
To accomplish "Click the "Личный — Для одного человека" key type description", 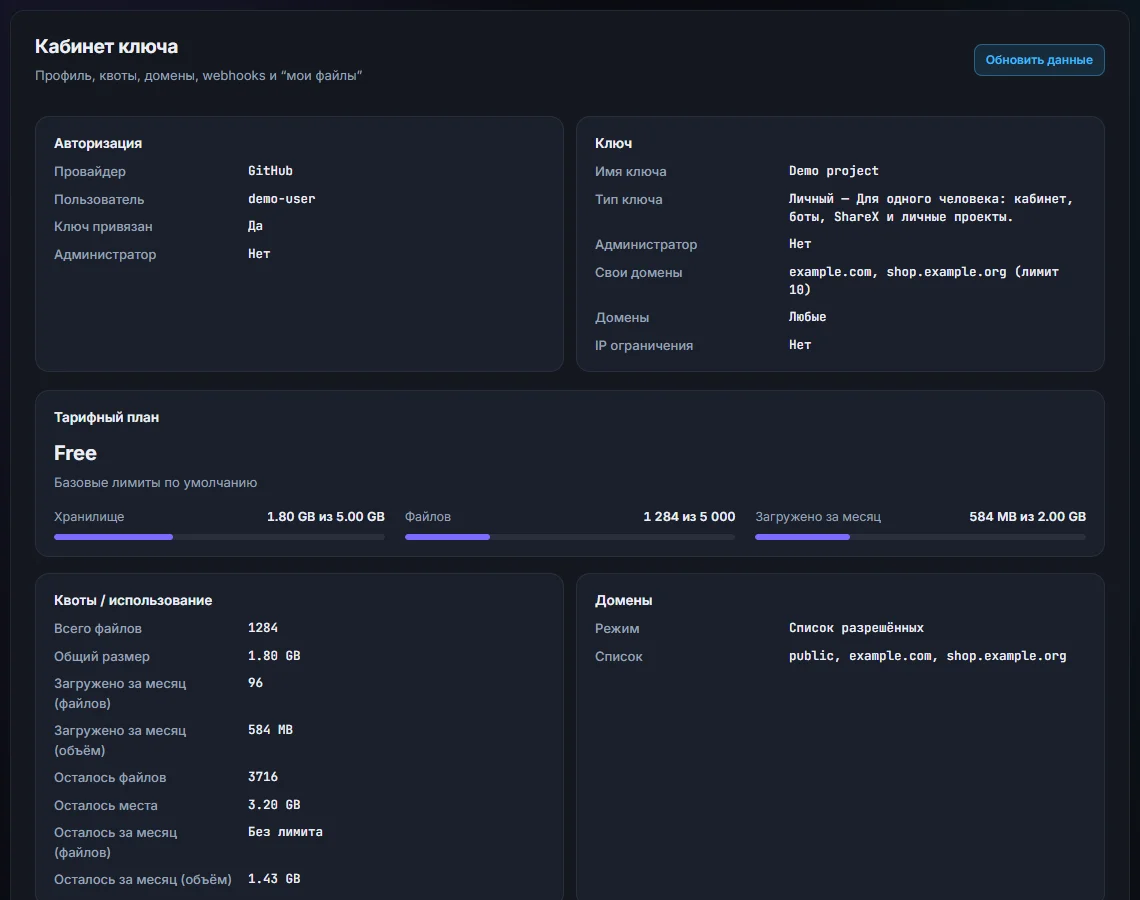I will (x=931, y=208).
